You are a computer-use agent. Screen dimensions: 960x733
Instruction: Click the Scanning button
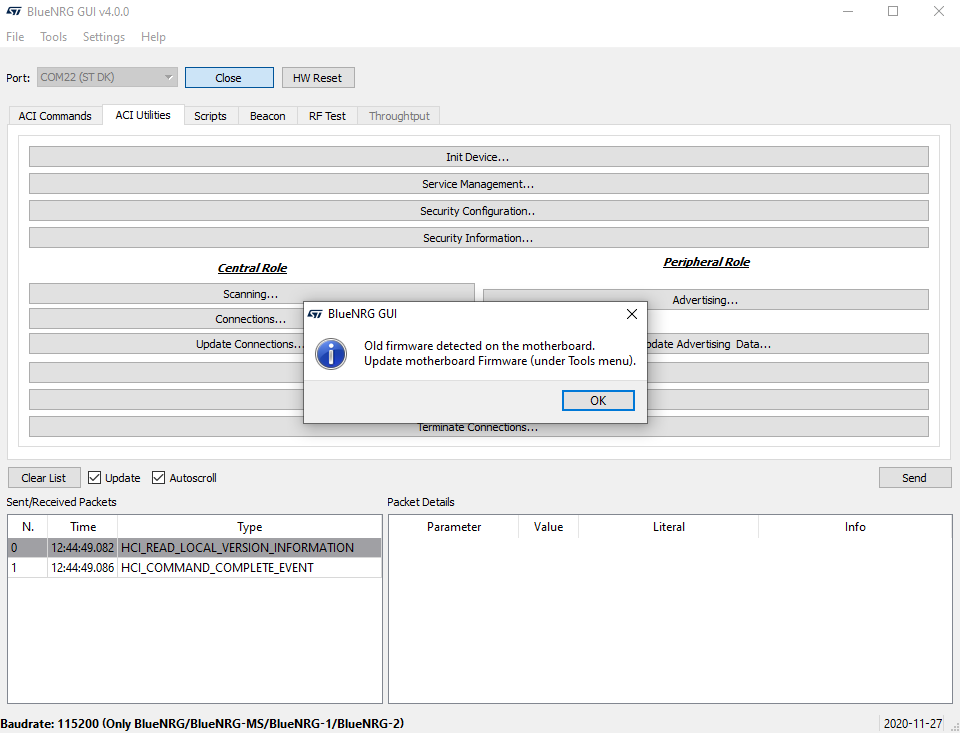(x=251, y=293)
